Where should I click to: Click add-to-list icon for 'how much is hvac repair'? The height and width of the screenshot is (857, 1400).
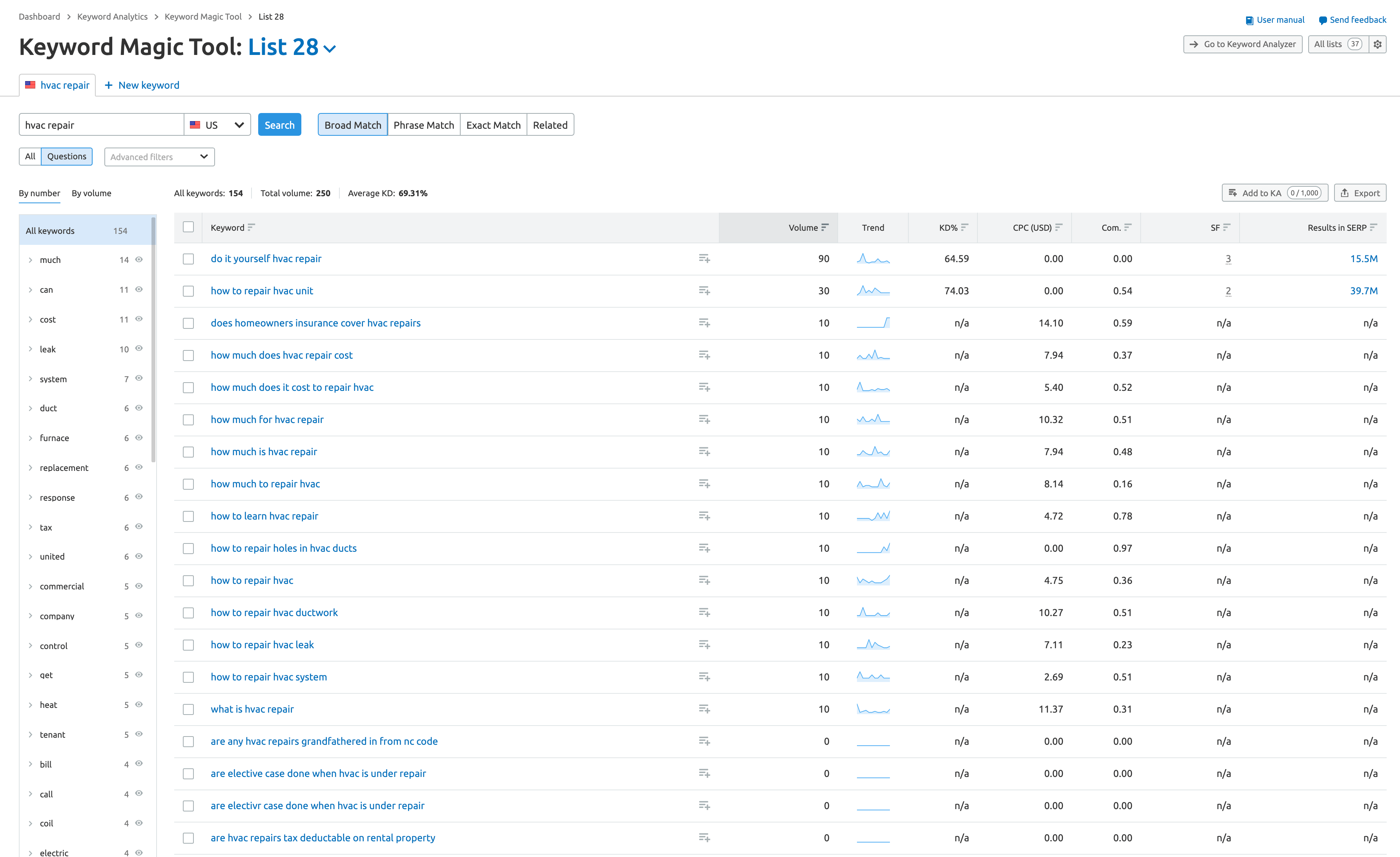[704, 452]
